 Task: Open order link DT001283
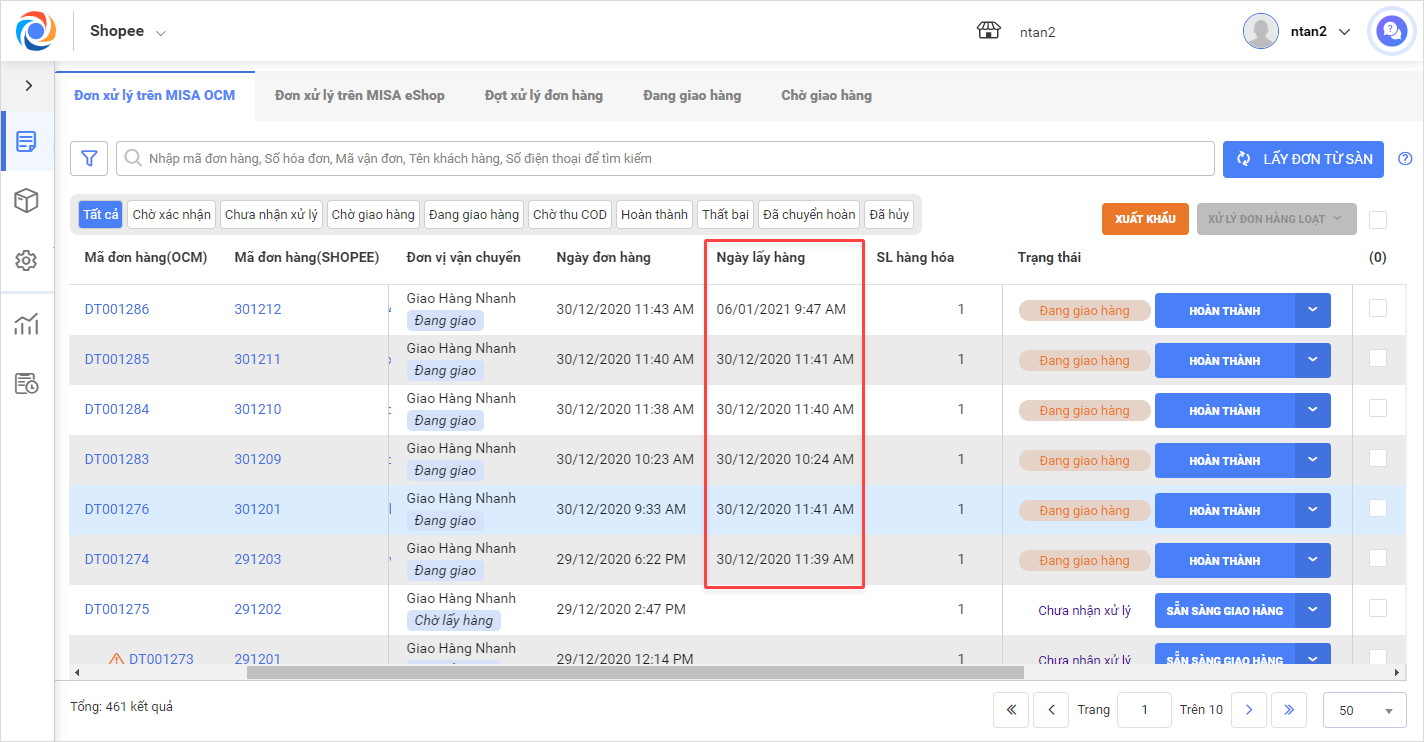tap(117, 459)
